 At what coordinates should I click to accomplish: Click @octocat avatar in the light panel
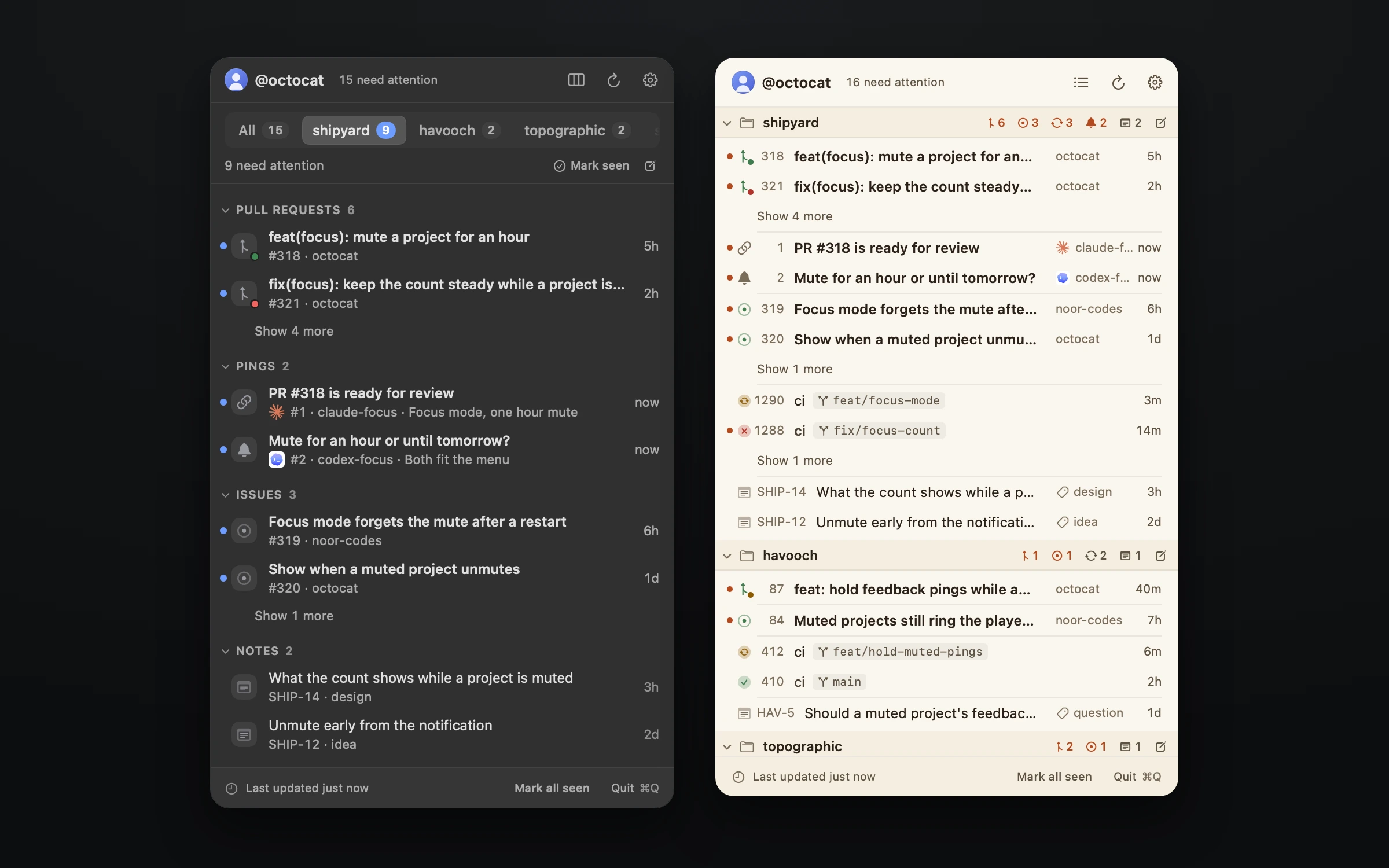[743, 82]
